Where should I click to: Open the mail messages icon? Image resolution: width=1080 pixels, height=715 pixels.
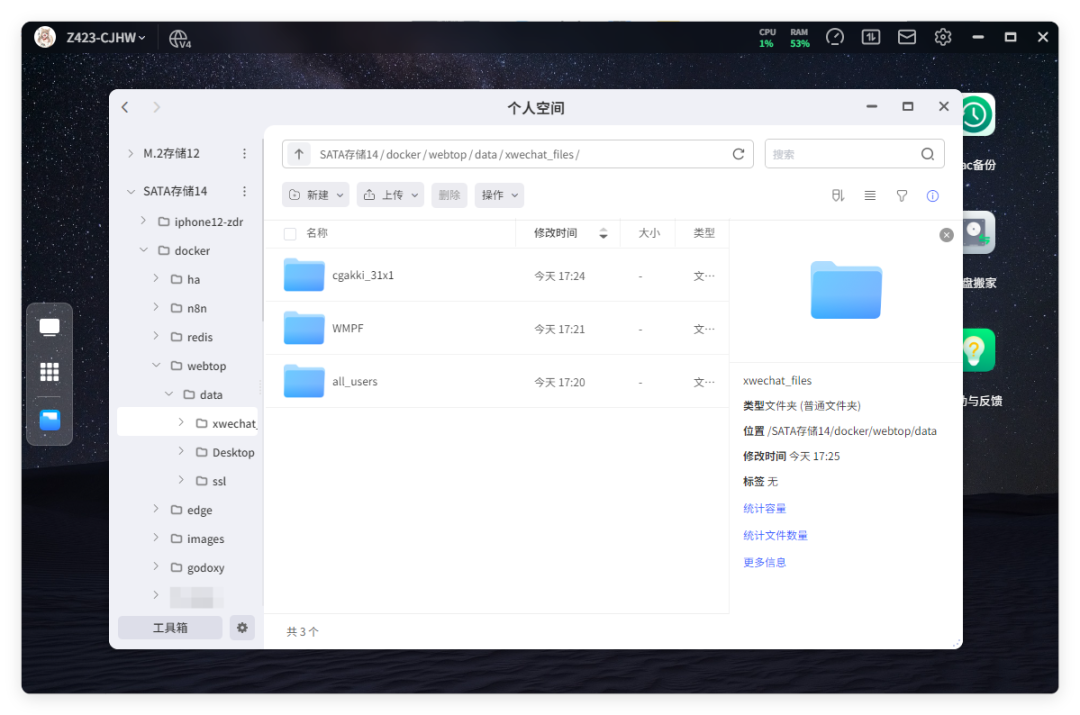[906, 37]
